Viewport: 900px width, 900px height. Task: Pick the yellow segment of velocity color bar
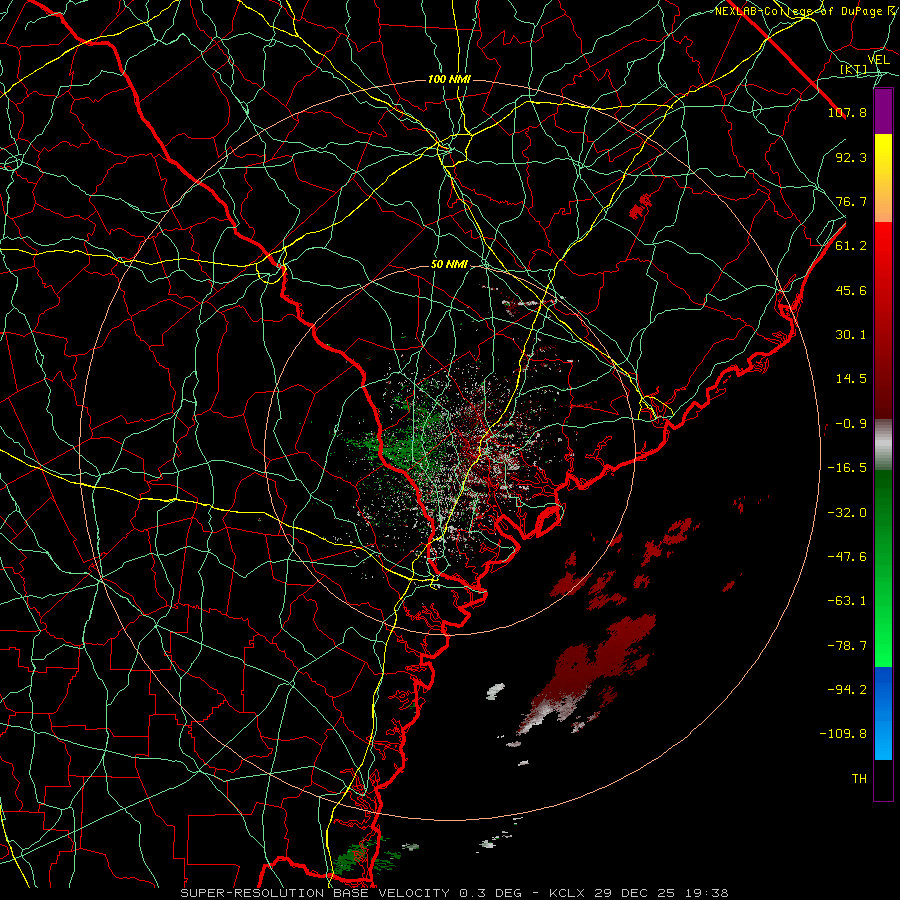(x=883, y=178)
